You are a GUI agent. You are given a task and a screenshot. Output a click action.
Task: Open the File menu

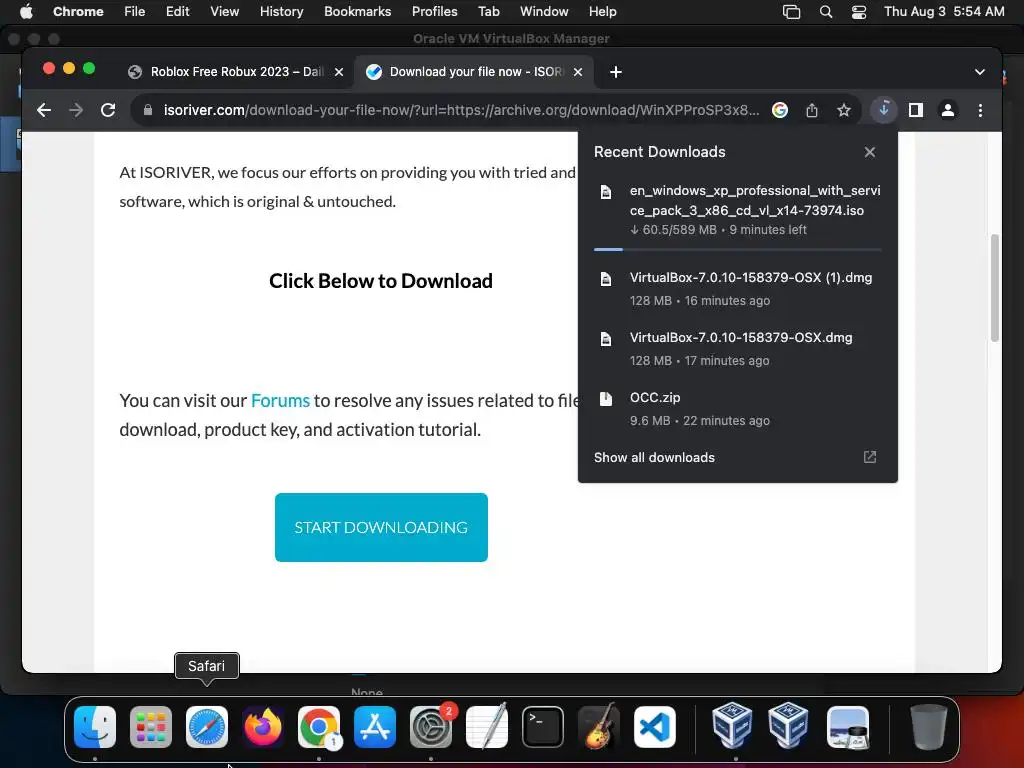pyautogui.click(x=135, y=12)
